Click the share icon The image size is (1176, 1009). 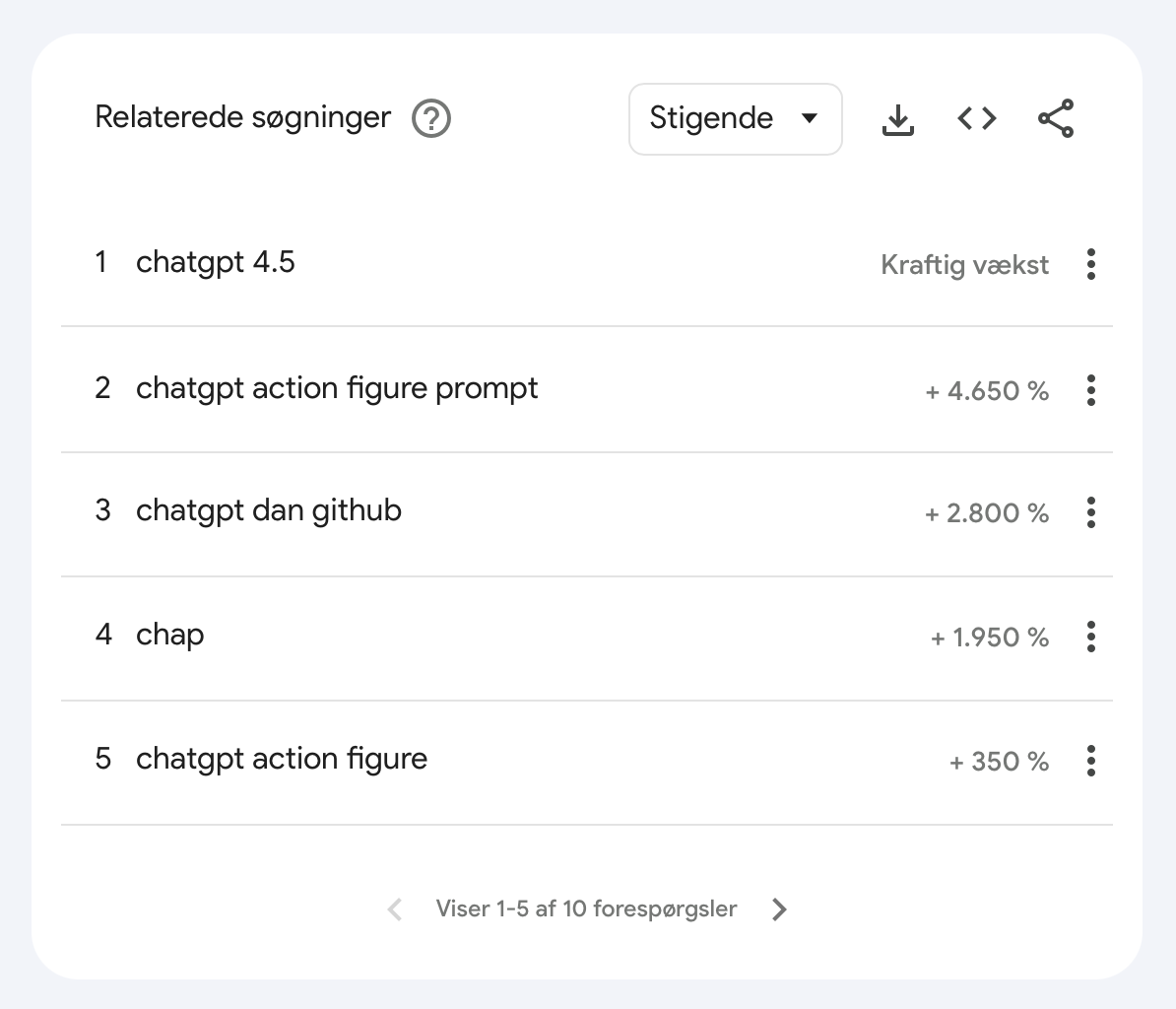coord(1056,119)
